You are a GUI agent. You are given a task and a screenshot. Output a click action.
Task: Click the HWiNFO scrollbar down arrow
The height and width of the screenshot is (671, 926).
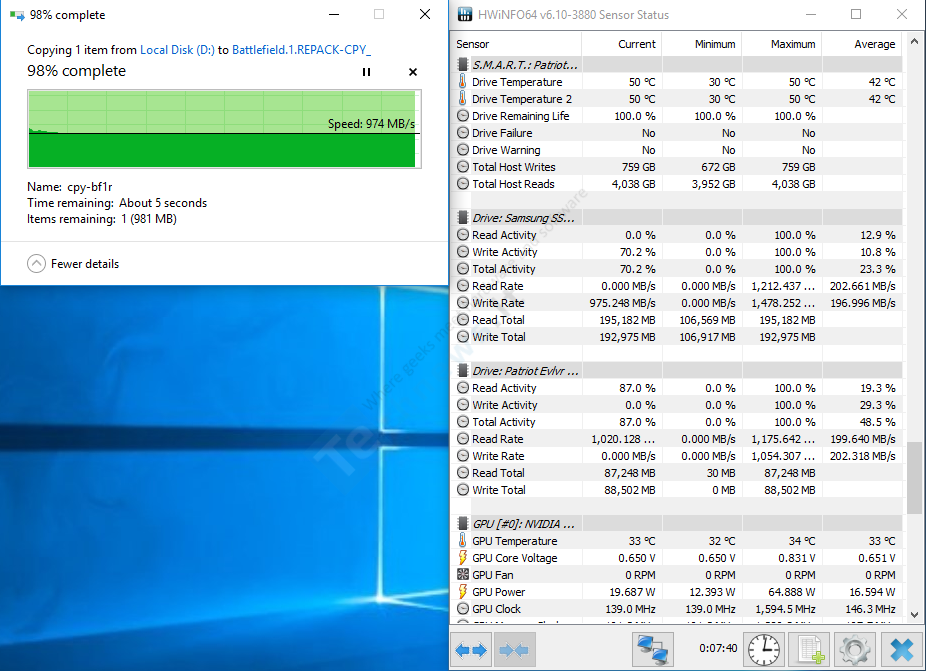914,614
